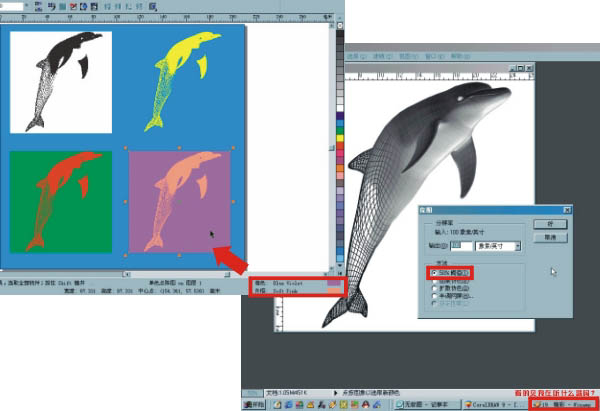Screen dimensions: 600x411
Task: Click rightmost icon on CorelDRAW property bar
Action: [152, 7]
